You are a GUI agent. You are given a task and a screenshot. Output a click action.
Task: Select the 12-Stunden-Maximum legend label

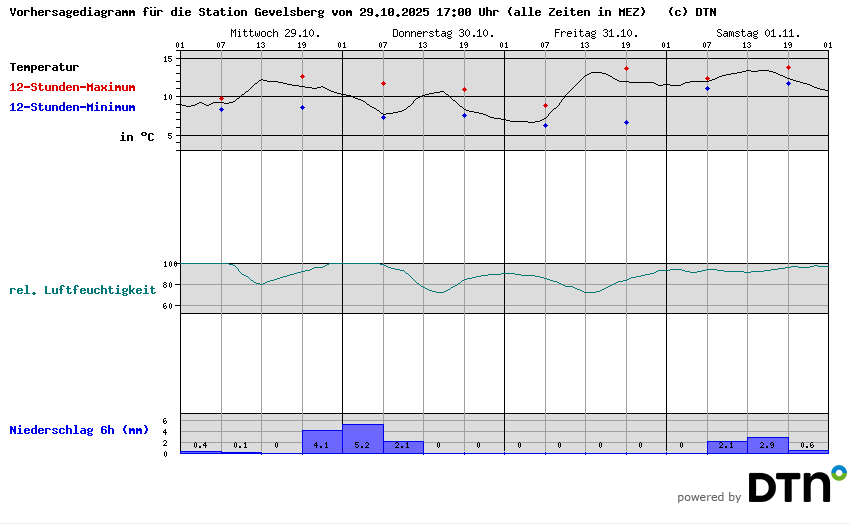[x=72, y=88]
